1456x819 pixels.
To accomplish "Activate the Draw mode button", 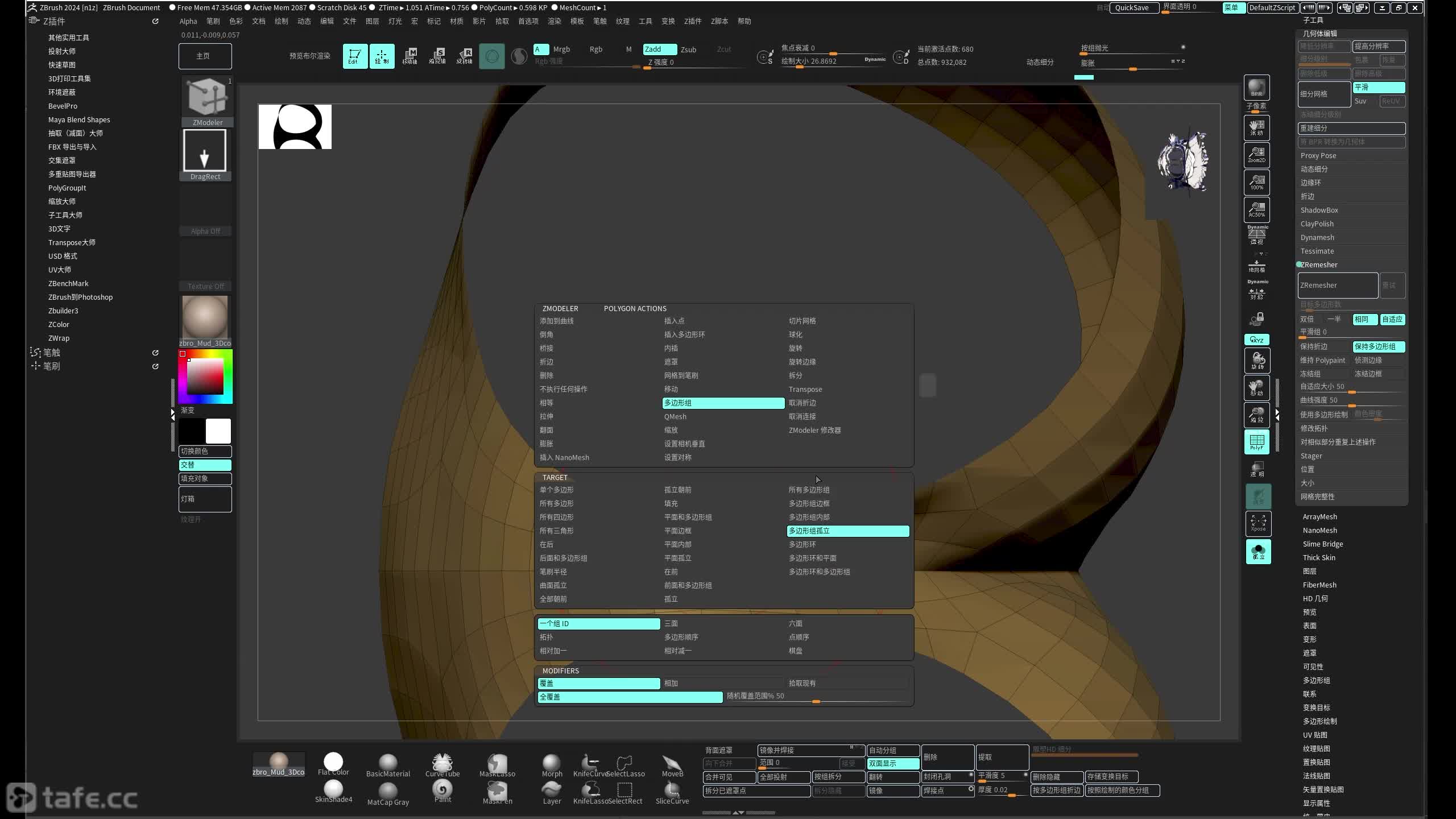I will coord(382,56).
